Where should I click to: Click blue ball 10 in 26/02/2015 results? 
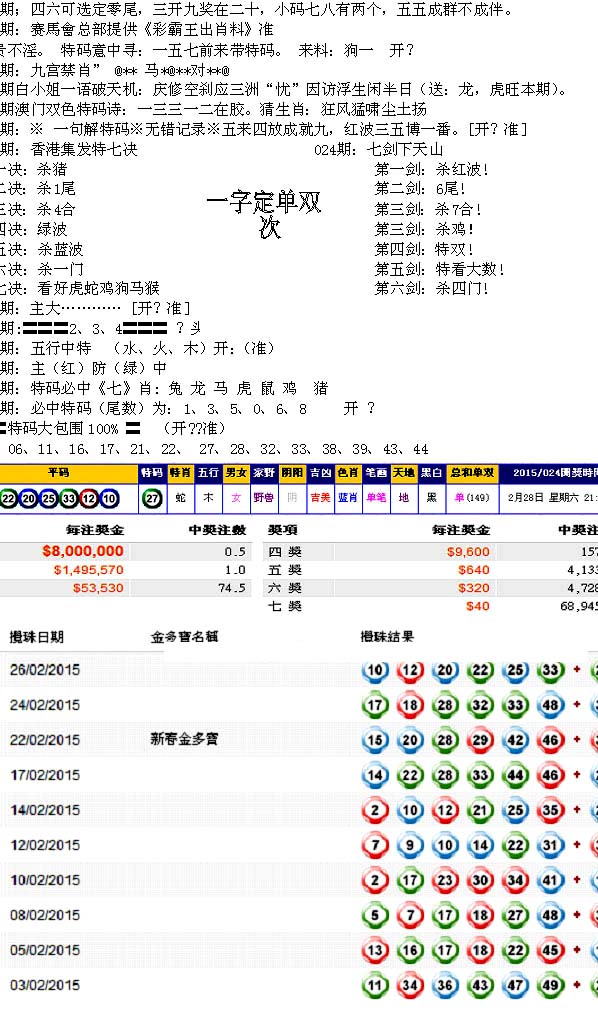[375, 670]
